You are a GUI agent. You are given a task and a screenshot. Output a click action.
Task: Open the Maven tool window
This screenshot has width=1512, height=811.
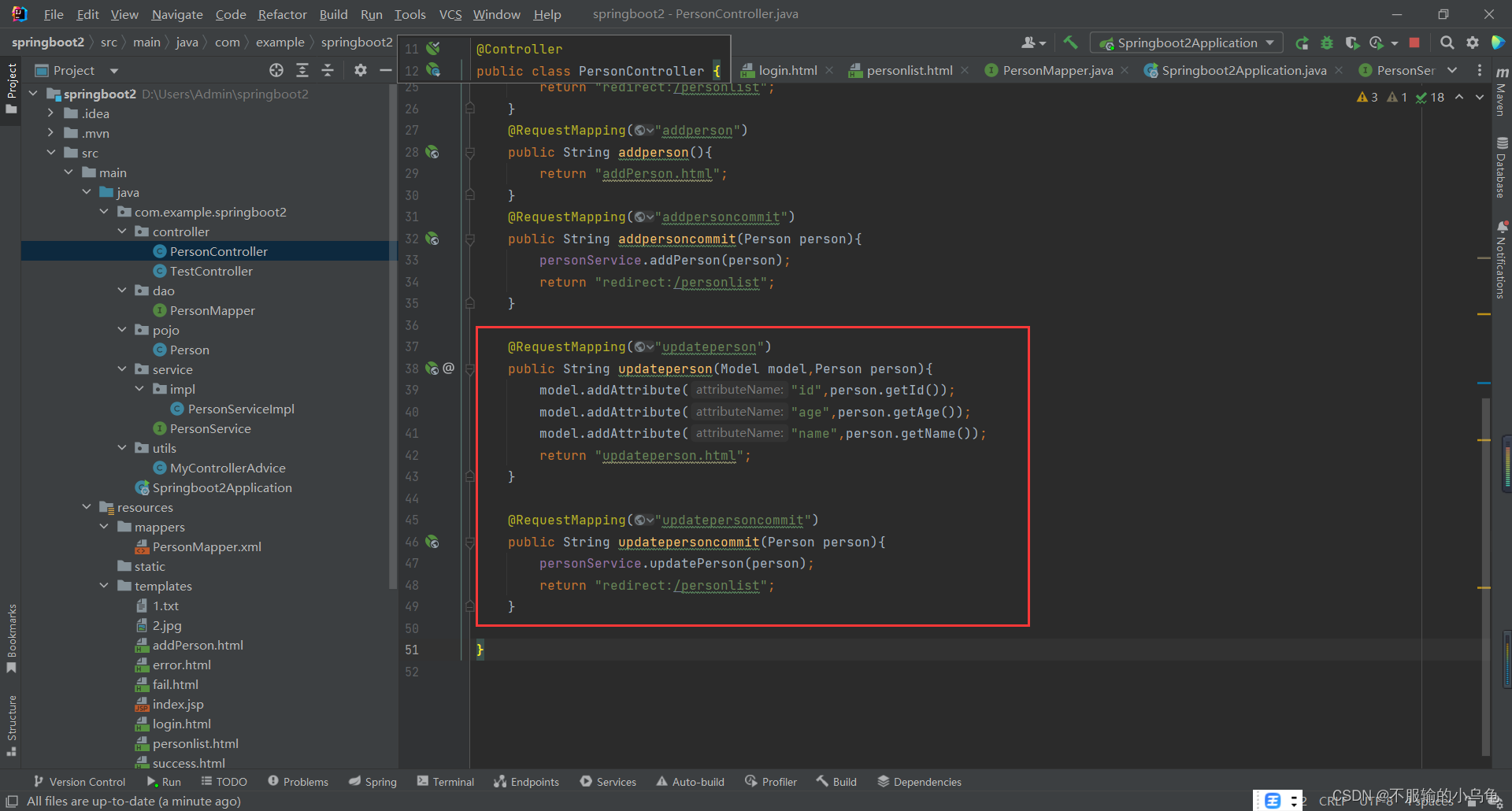click(1502, 92)
